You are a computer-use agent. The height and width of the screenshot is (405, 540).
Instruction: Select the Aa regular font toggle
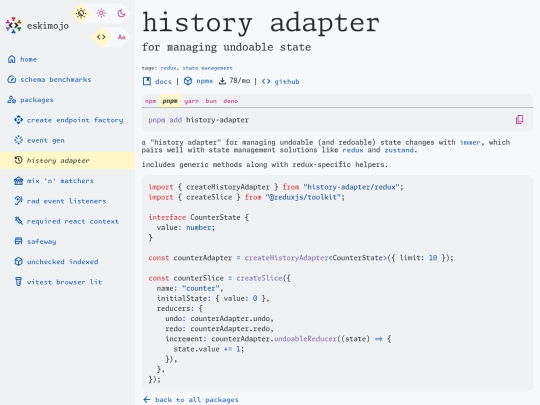point(121,37)
